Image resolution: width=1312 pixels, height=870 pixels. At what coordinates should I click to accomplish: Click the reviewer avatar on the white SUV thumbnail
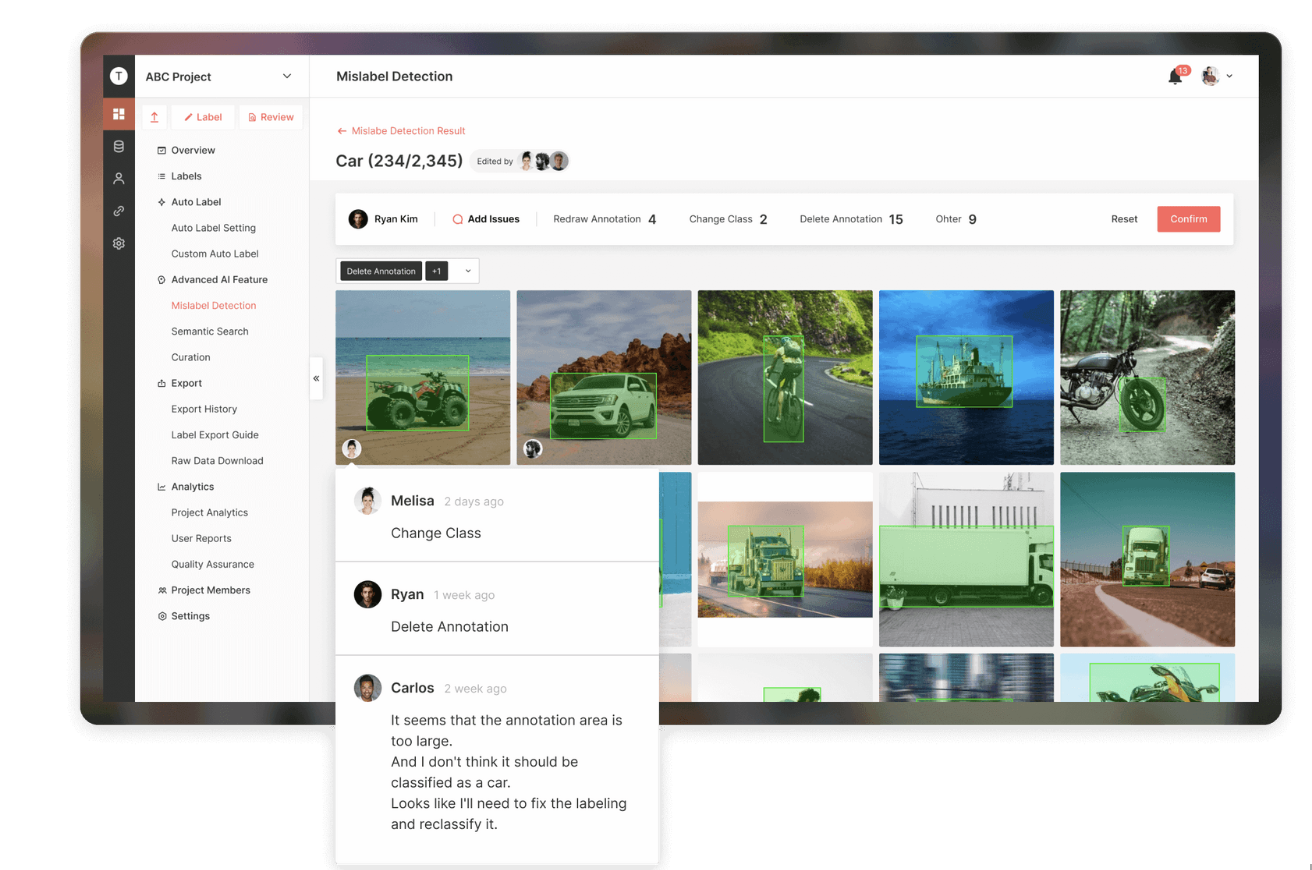tap(533, 449)
